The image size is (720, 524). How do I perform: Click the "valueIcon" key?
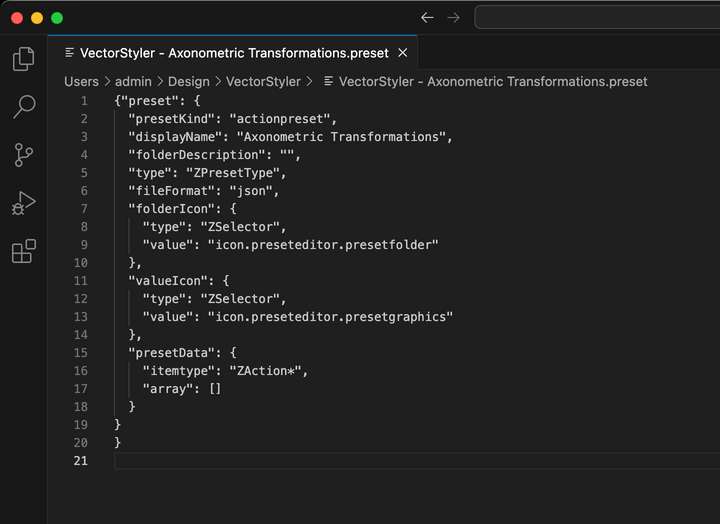168,281
